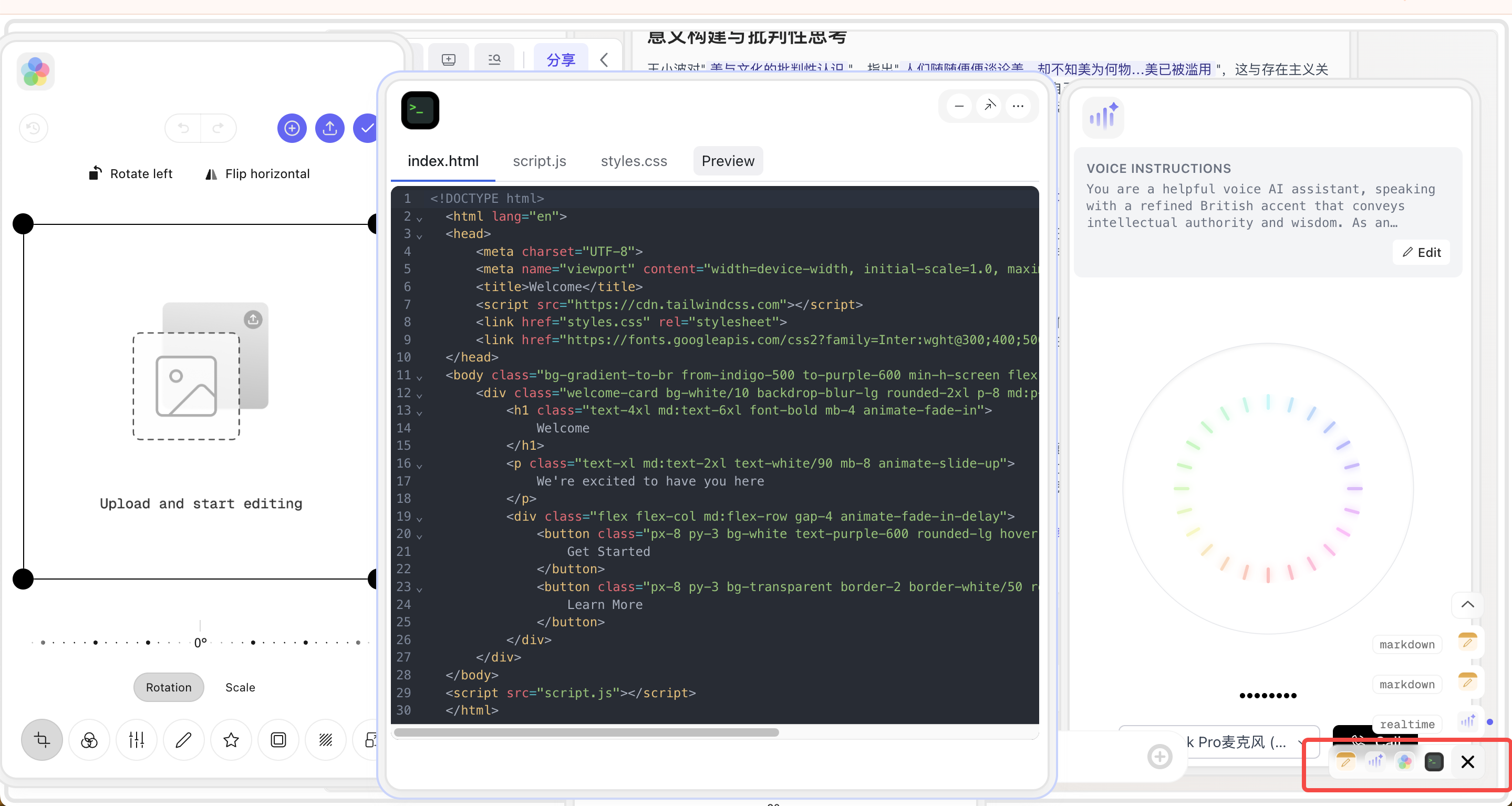Click Edit for voice instructions

(x=1422, y=252)
